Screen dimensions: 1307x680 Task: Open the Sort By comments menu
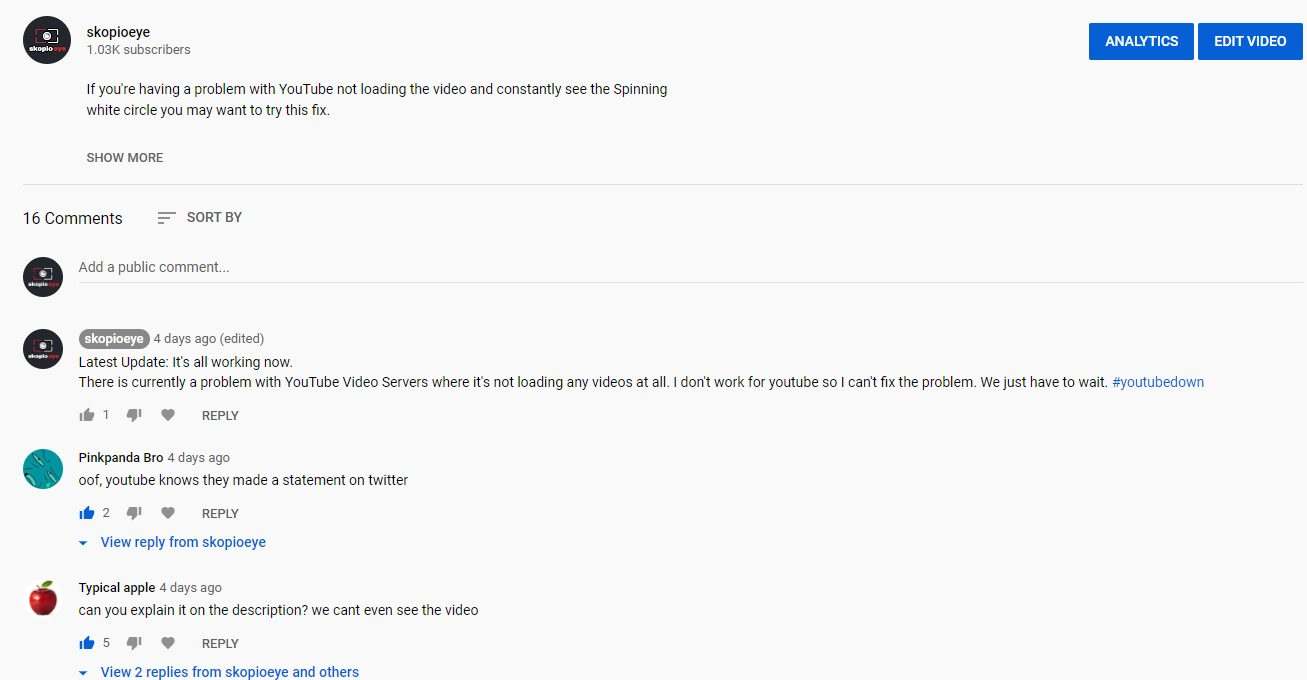[200, 217]
